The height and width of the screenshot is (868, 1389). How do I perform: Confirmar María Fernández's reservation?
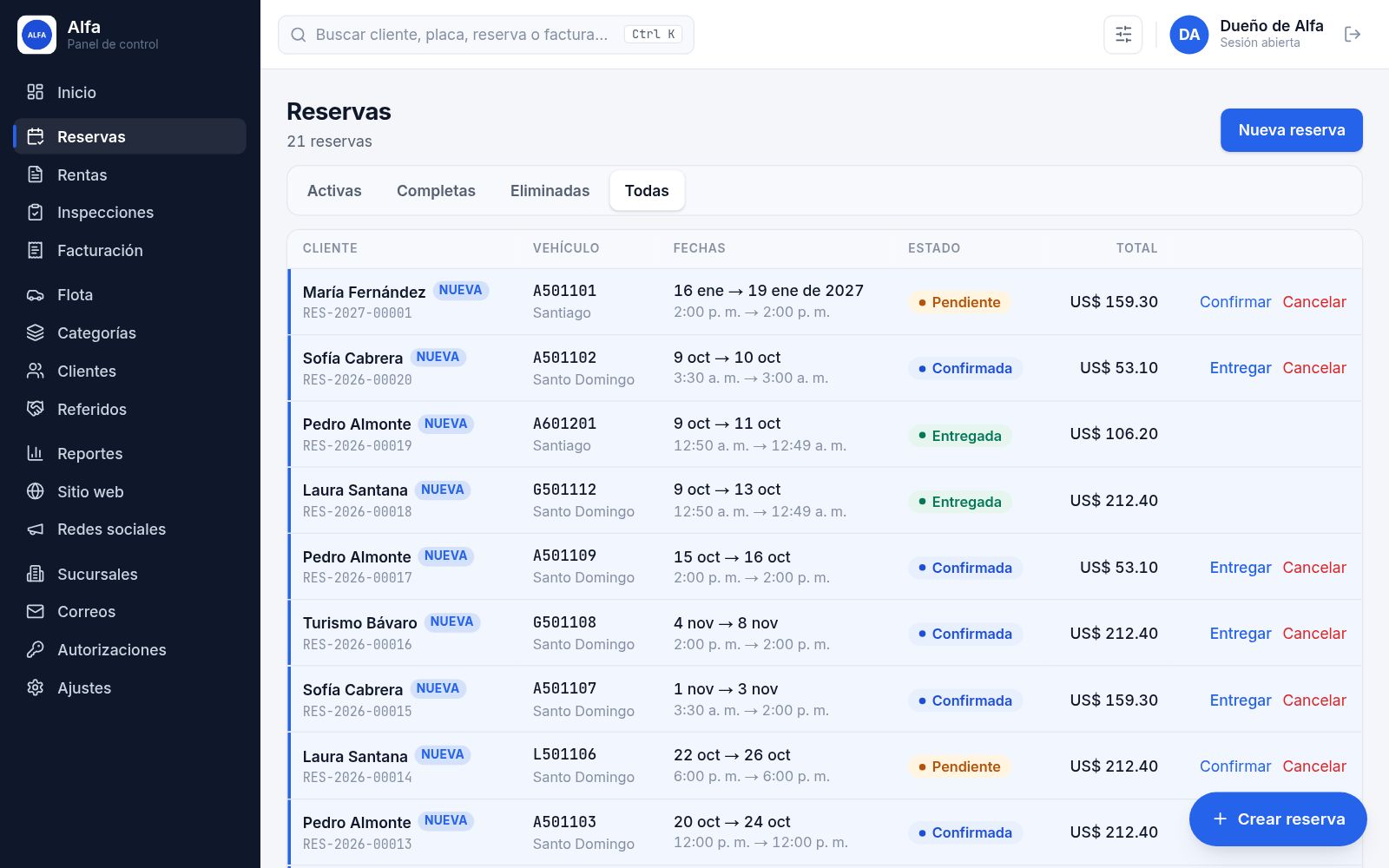pyautogui.click(x=1235, y=302)
